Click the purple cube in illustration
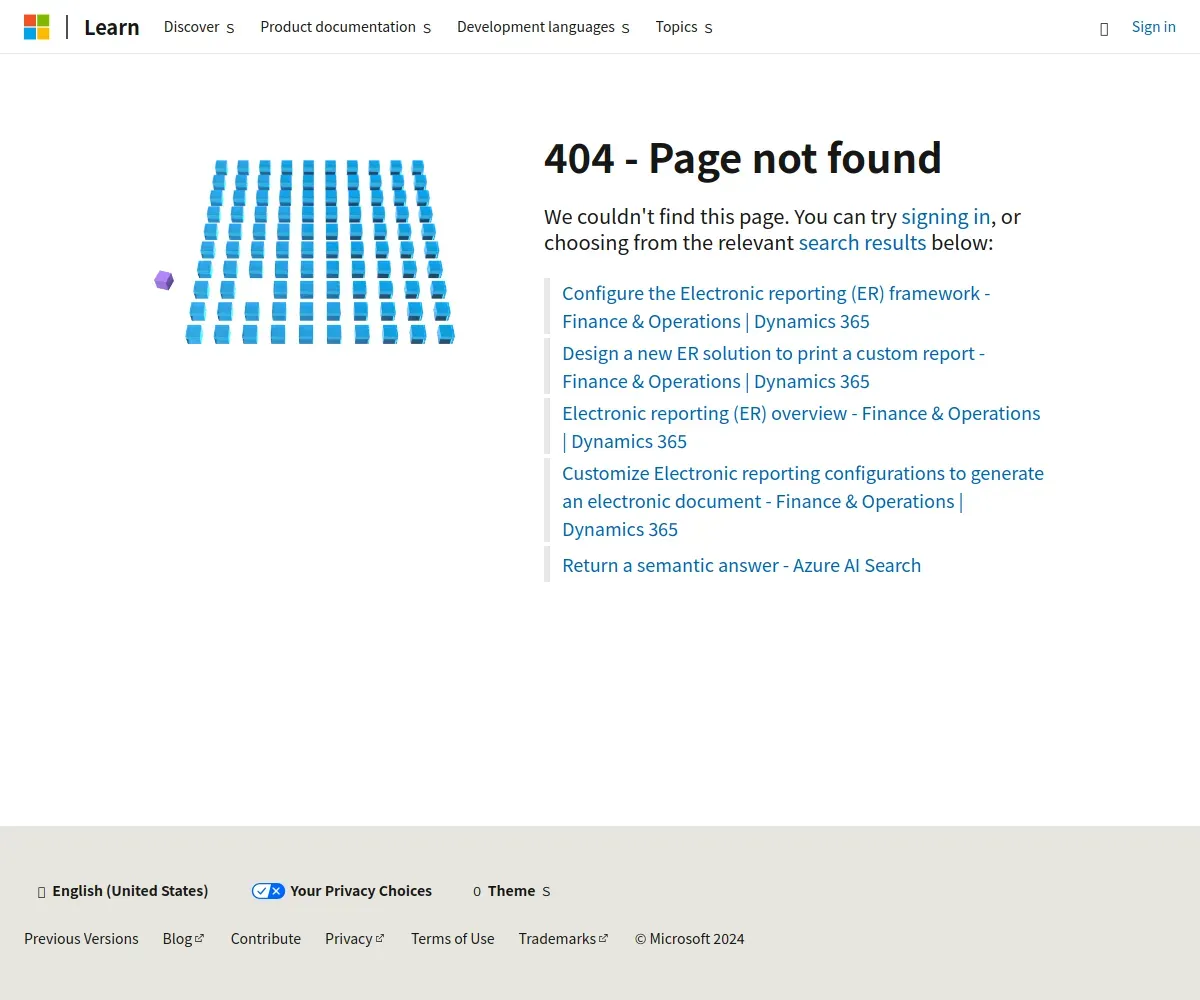The image size is (1200, 1000). tap(164, 280)
